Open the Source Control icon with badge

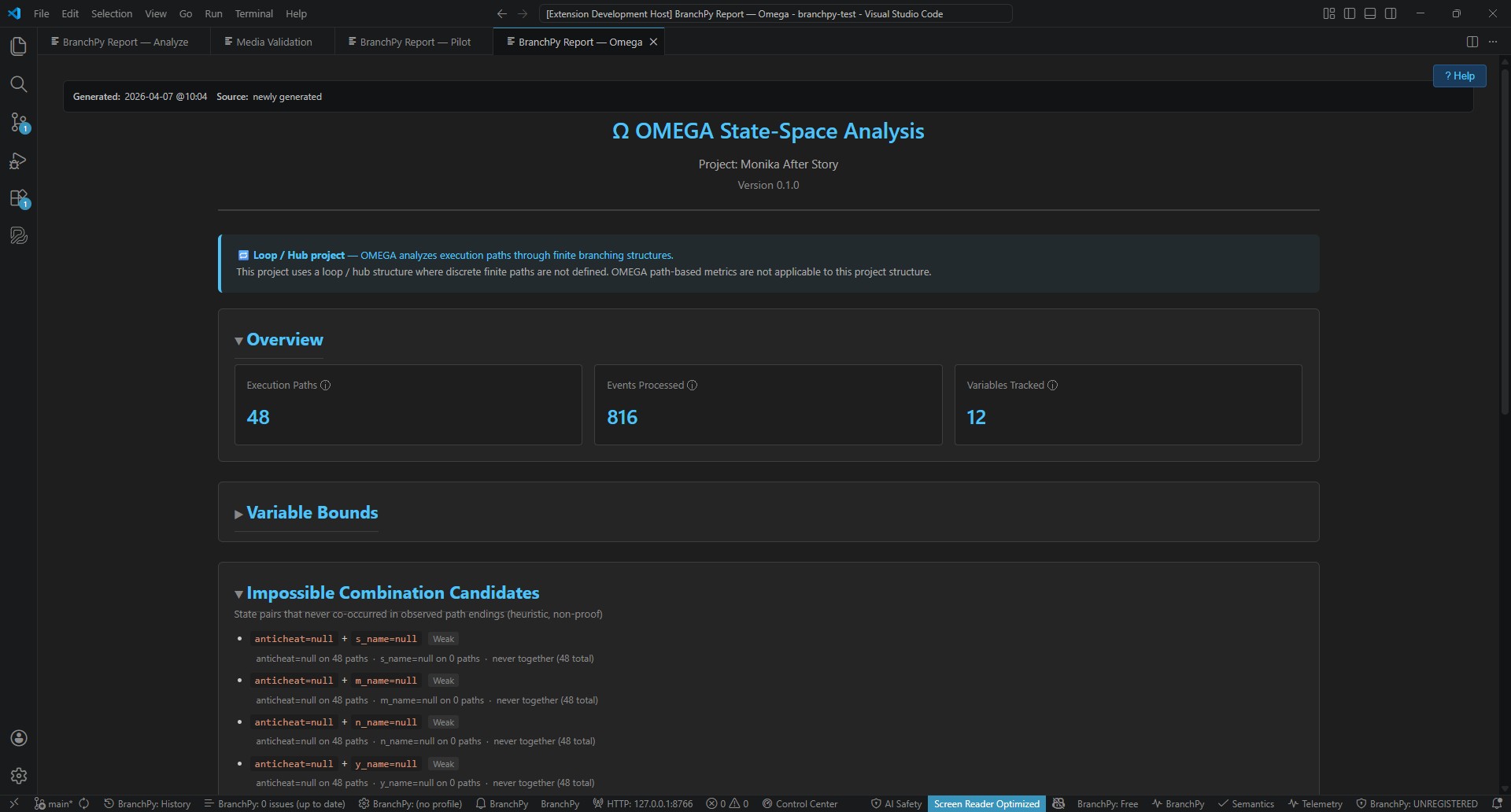point(18,123)
